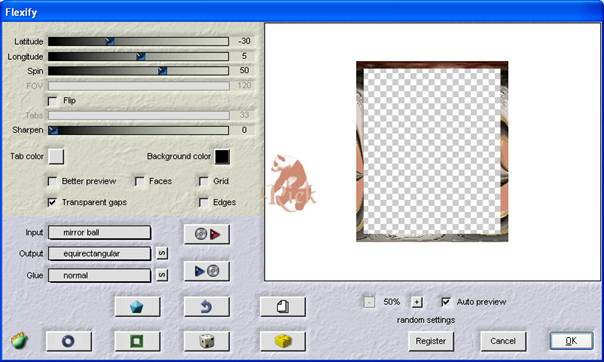Click the Register button

click(431, 341)
